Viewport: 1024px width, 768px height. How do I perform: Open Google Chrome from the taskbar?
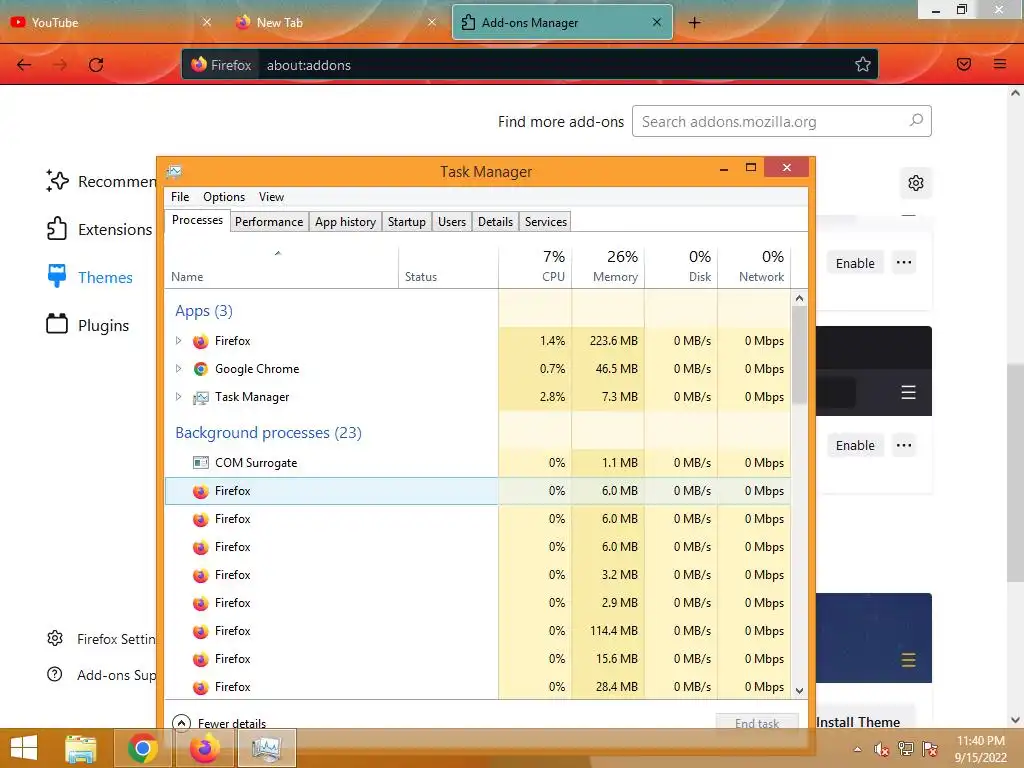point(142,748)
